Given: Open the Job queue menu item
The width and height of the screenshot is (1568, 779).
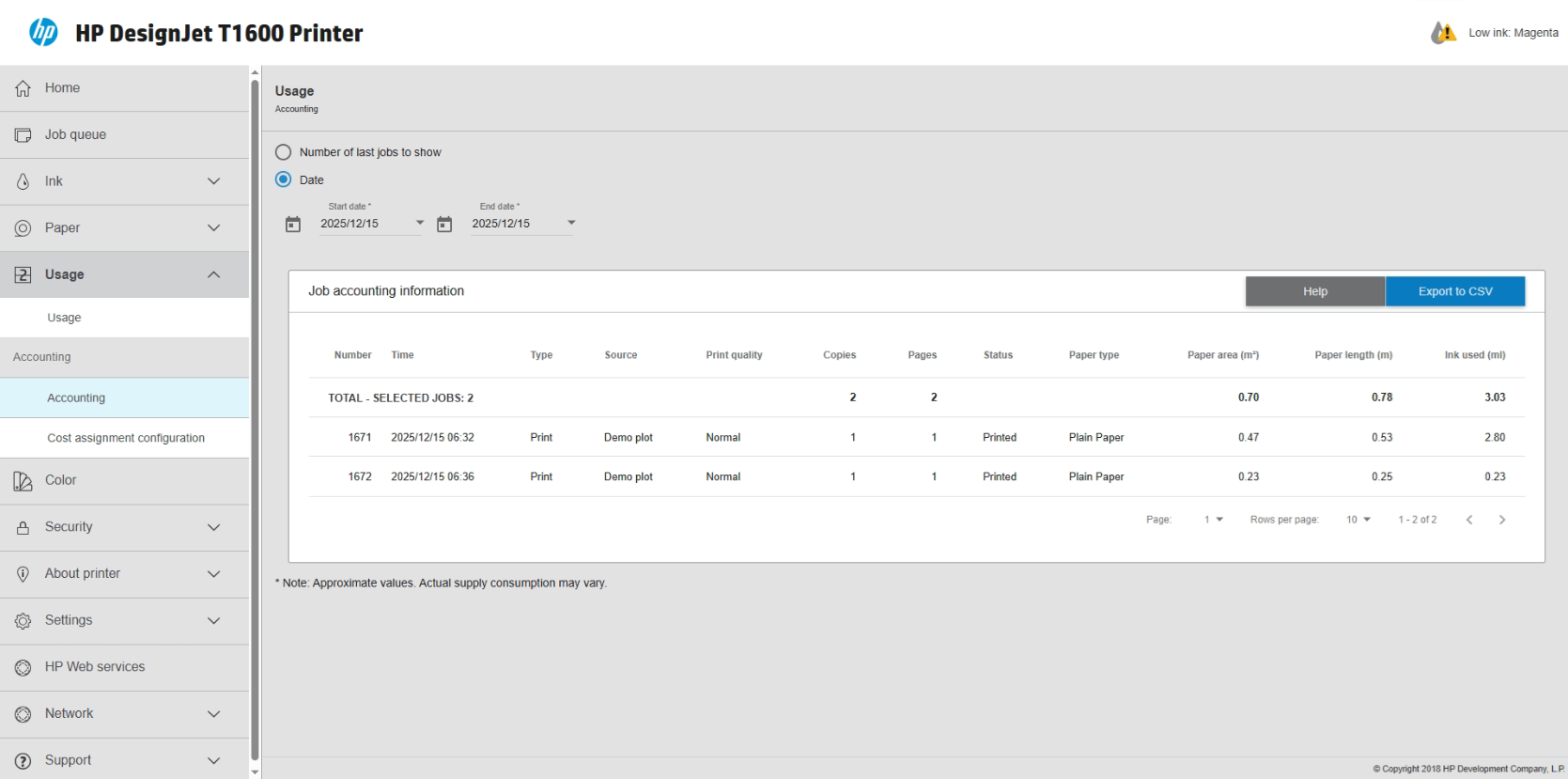Looking at the screenshot, I should coord(124,135).
